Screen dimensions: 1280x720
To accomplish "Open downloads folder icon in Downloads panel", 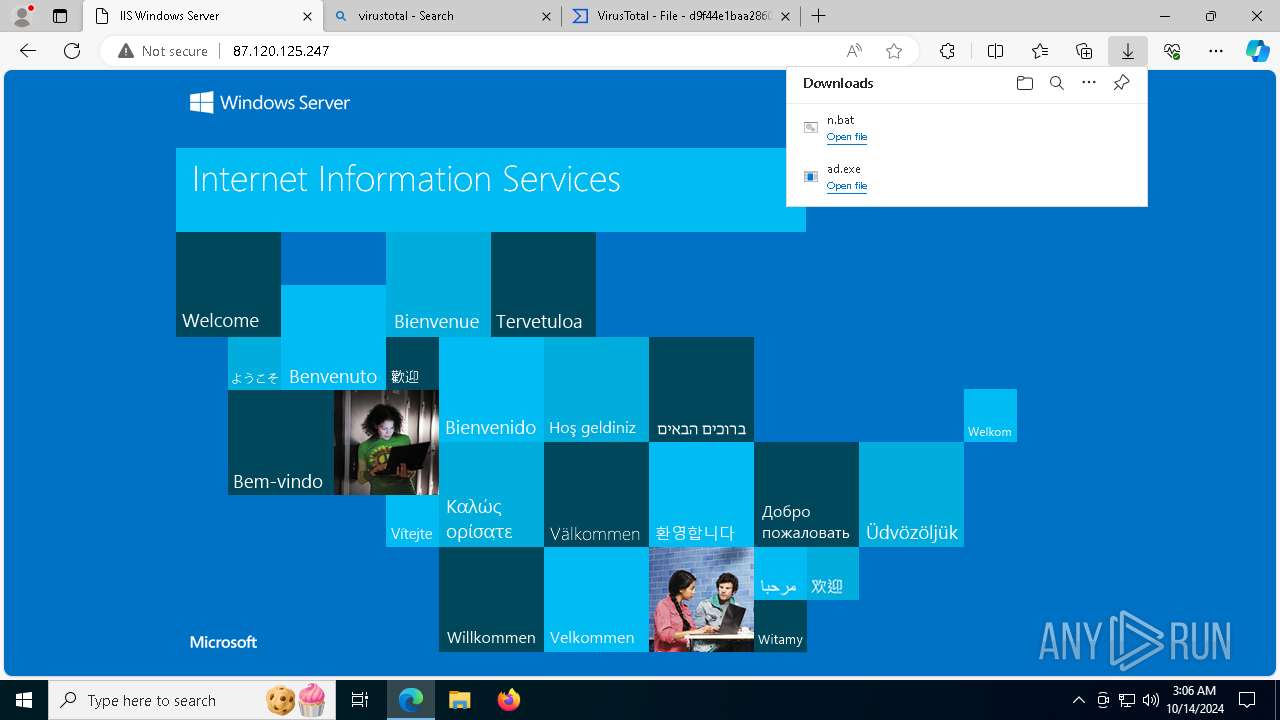I will 1024,83.
